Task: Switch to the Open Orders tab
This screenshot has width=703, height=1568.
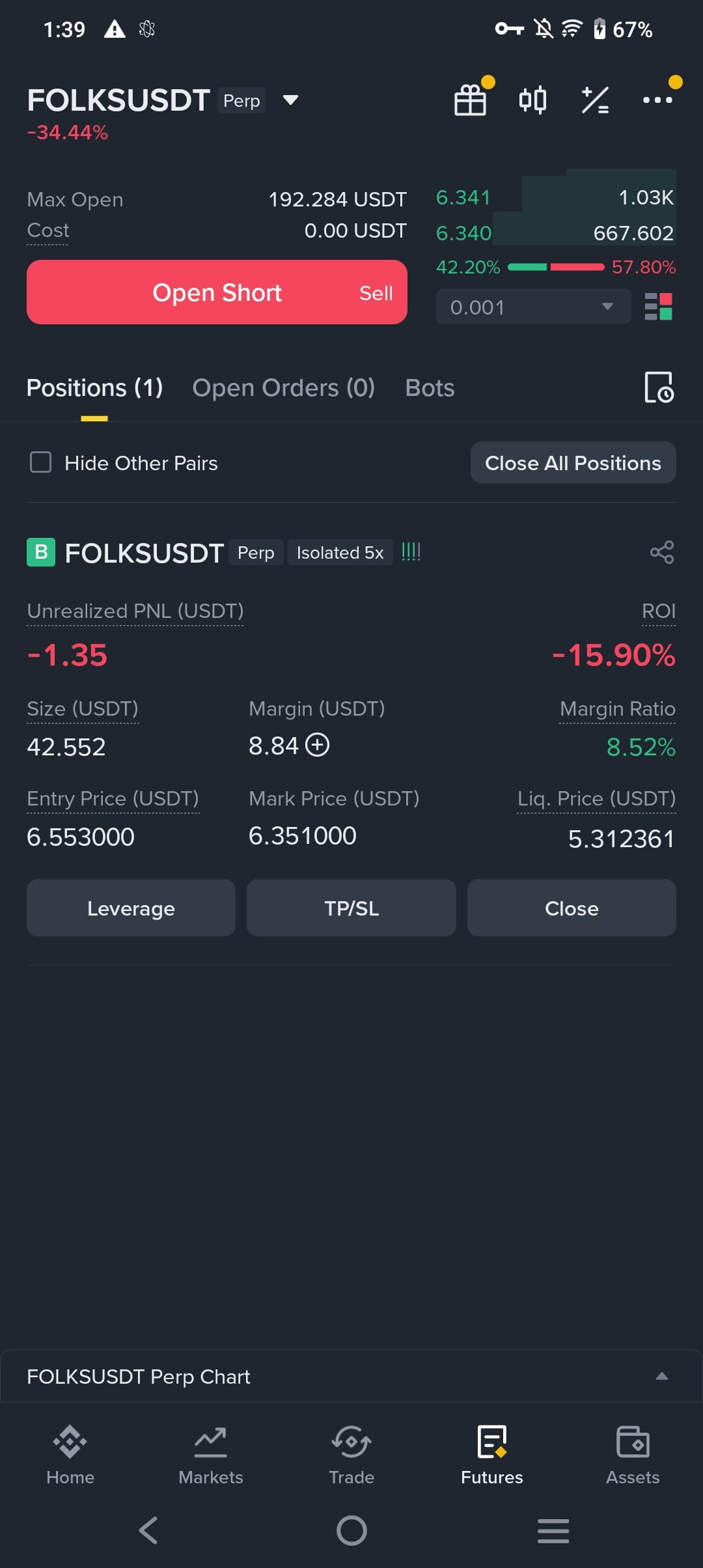Action: (x=283, y=388)
